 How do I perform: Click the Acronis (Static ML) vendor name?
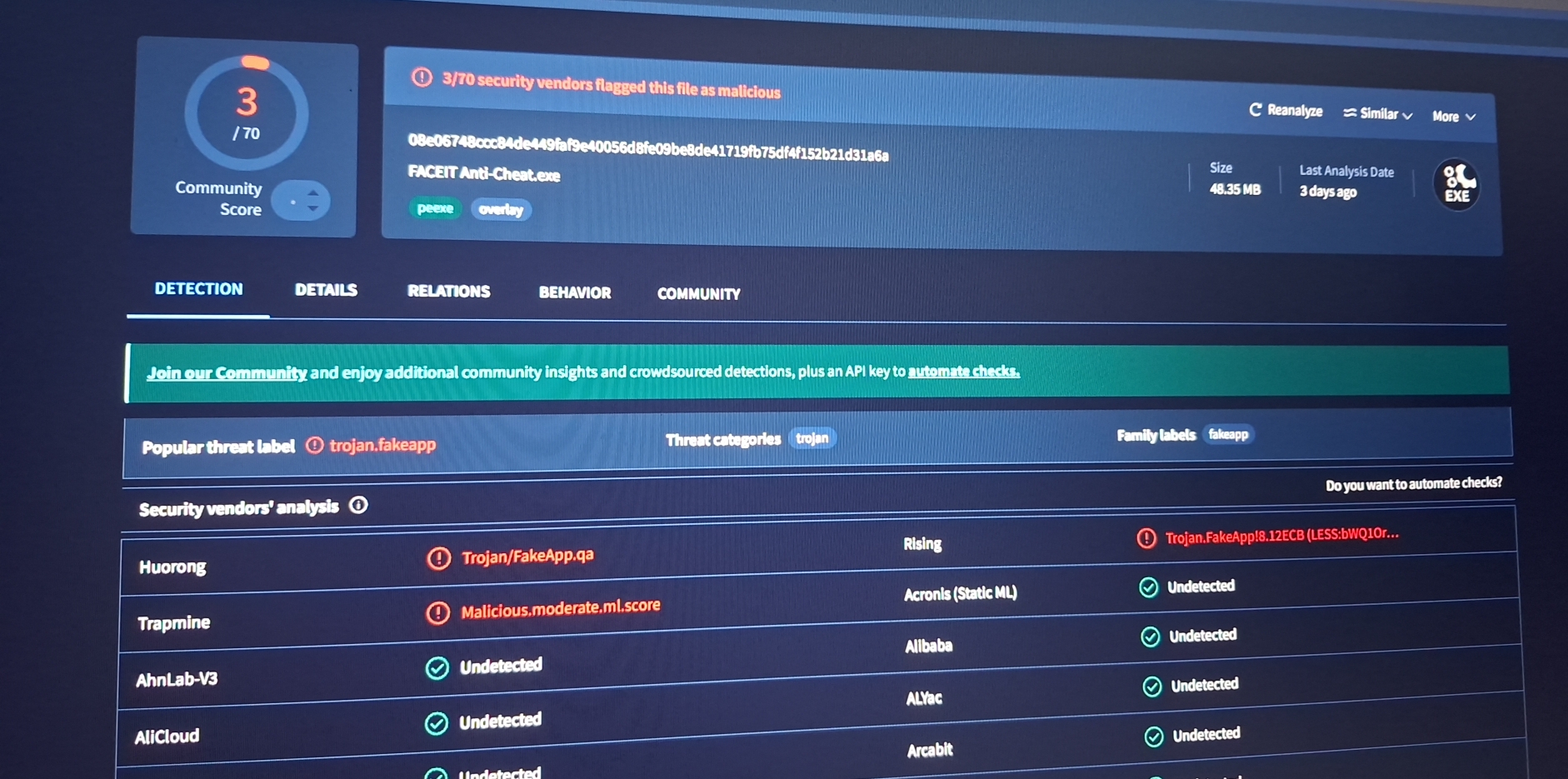tap(961, 594)
